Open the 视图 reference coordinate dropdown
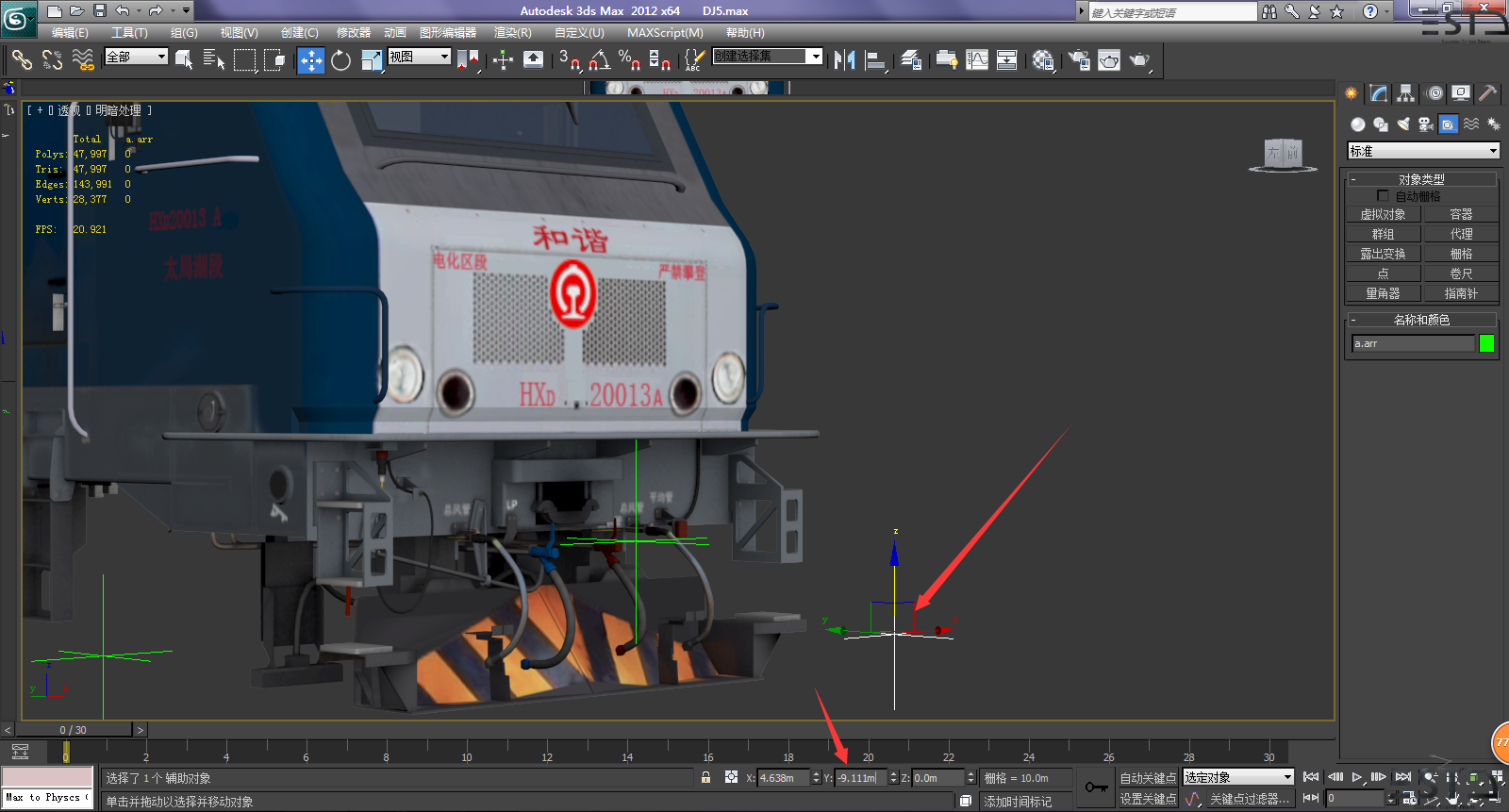The width and height of the screenshot is (1509, 812). click(420, 57)
